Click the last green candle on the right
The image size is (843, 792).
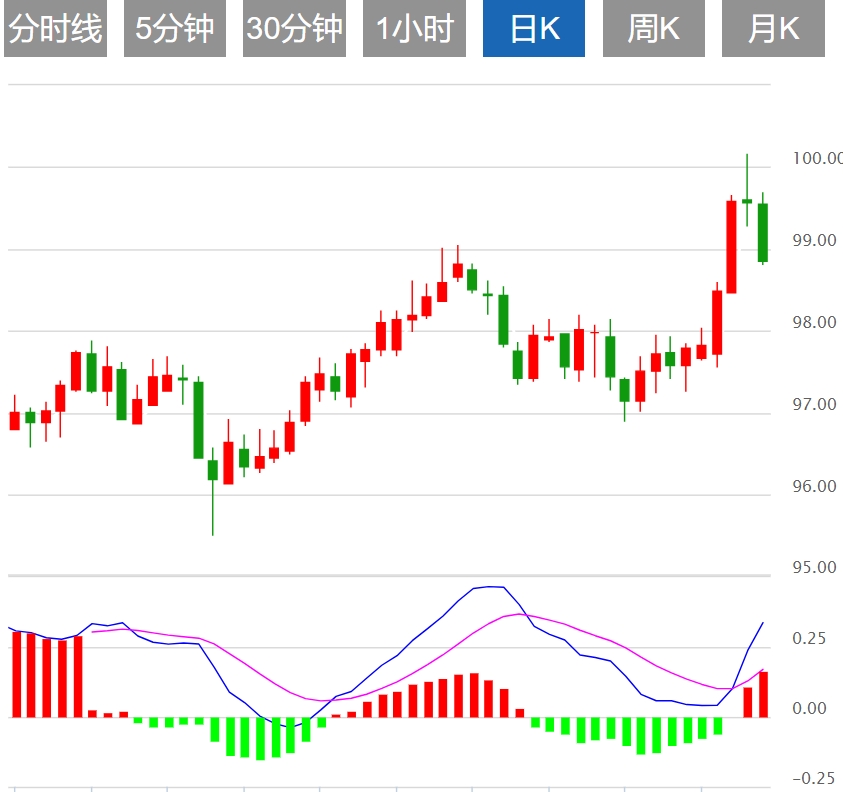pos(763,233)
